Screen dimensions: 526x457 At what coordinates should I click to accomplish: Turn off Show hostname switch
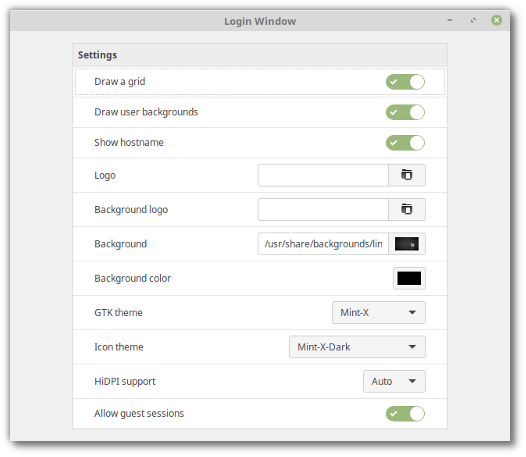405,143
